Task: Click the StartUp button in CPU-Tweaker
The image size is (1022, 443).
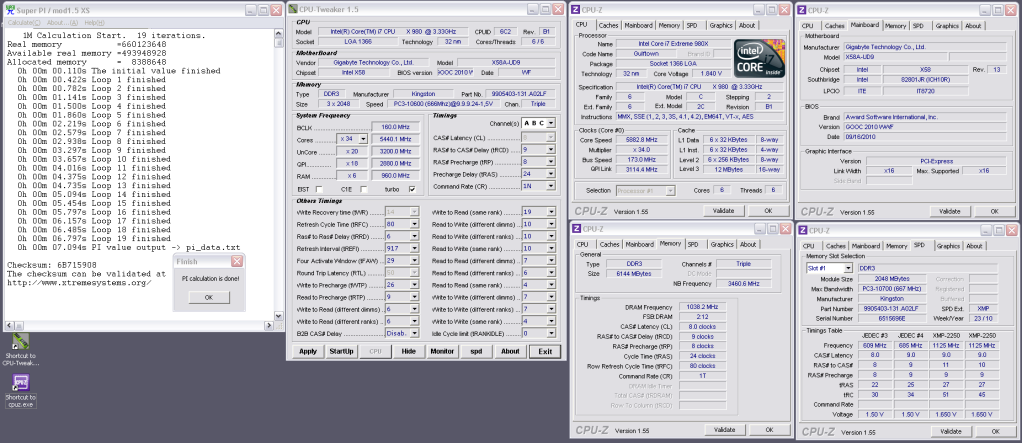Action: [x=341, y=351]
